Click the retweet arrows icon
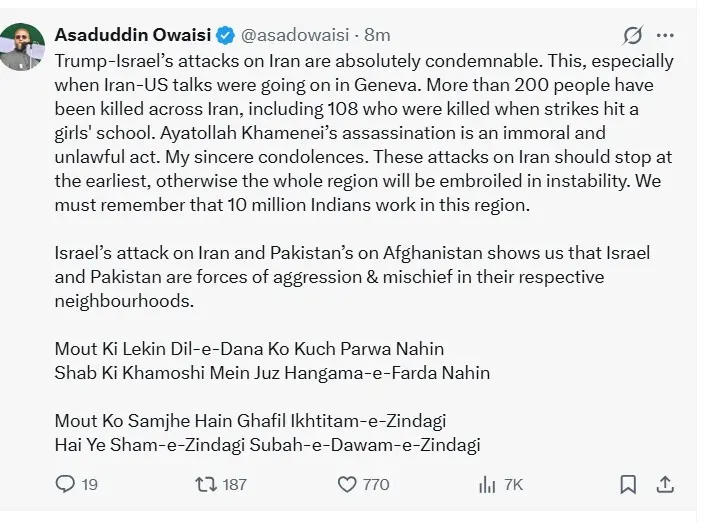 (x=205, y=484)
